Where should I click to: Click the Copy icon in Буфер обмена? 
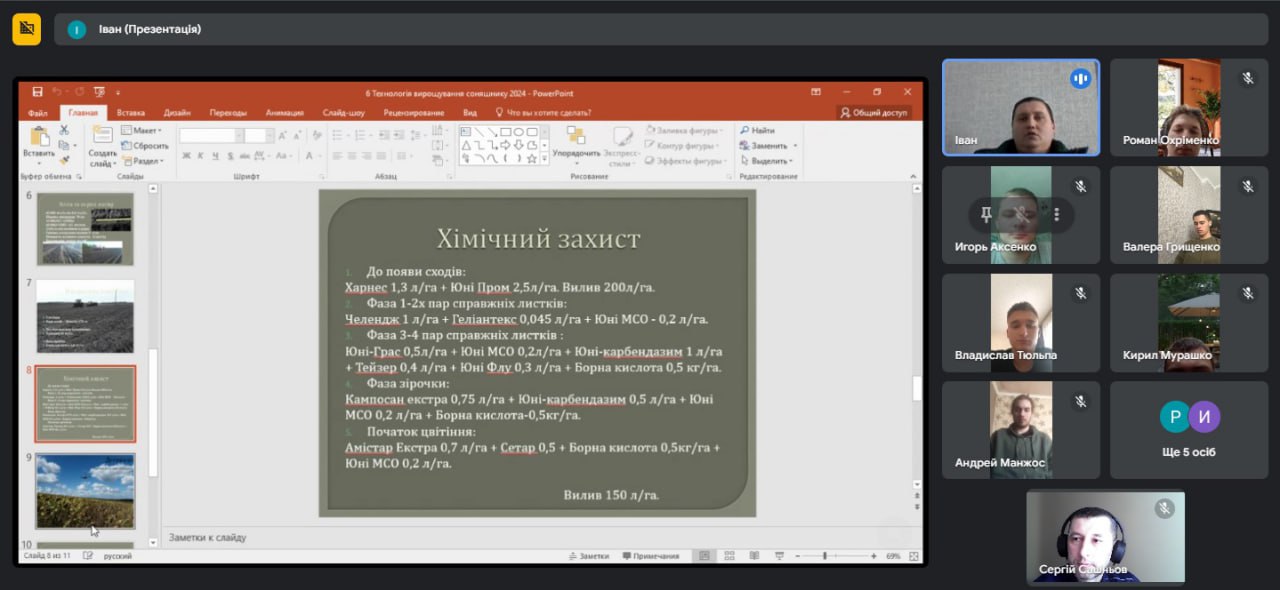point(65,145)
